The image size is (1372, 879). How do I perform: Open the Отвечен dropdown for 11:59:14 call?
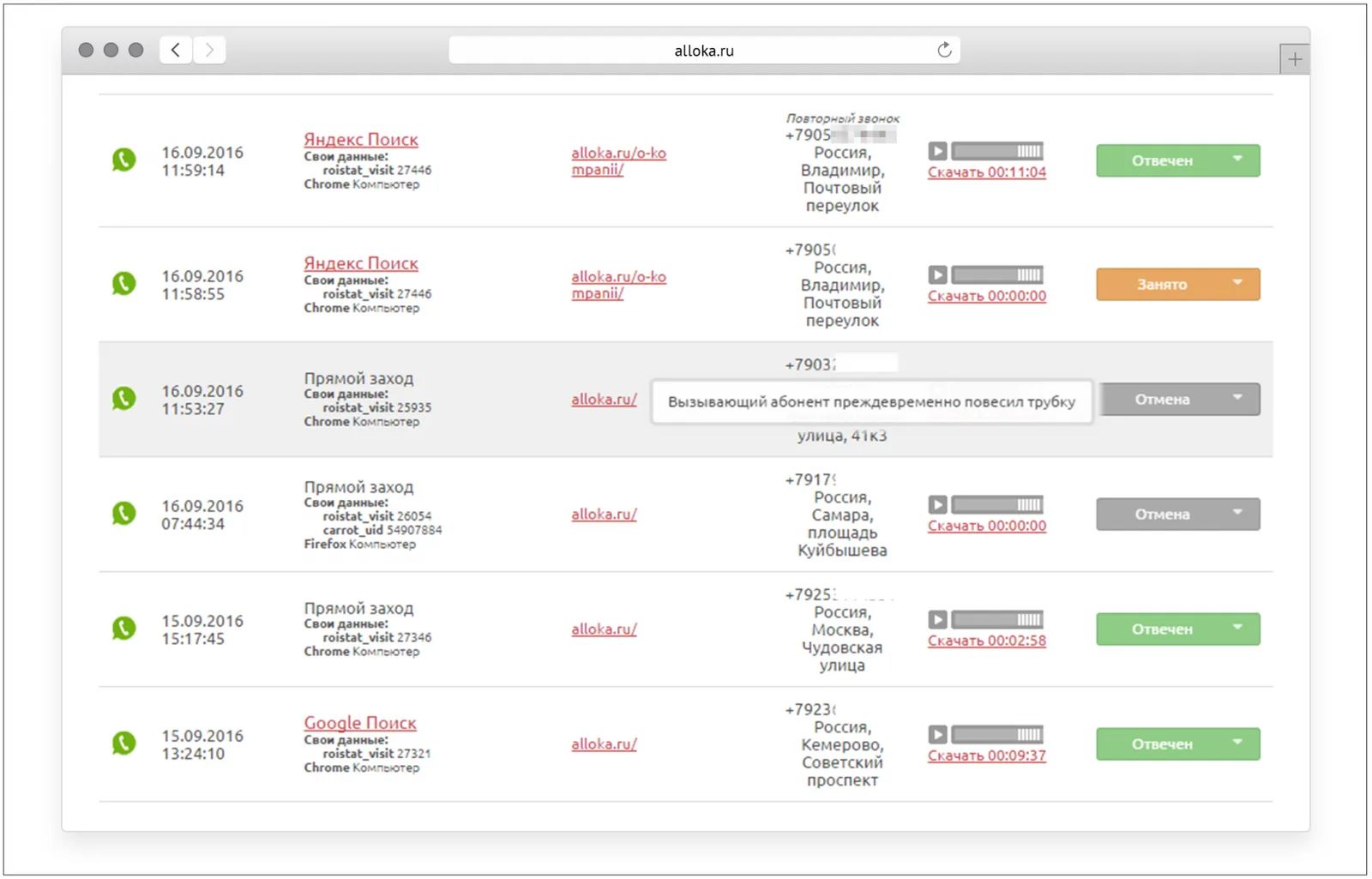pos(1237,159)
